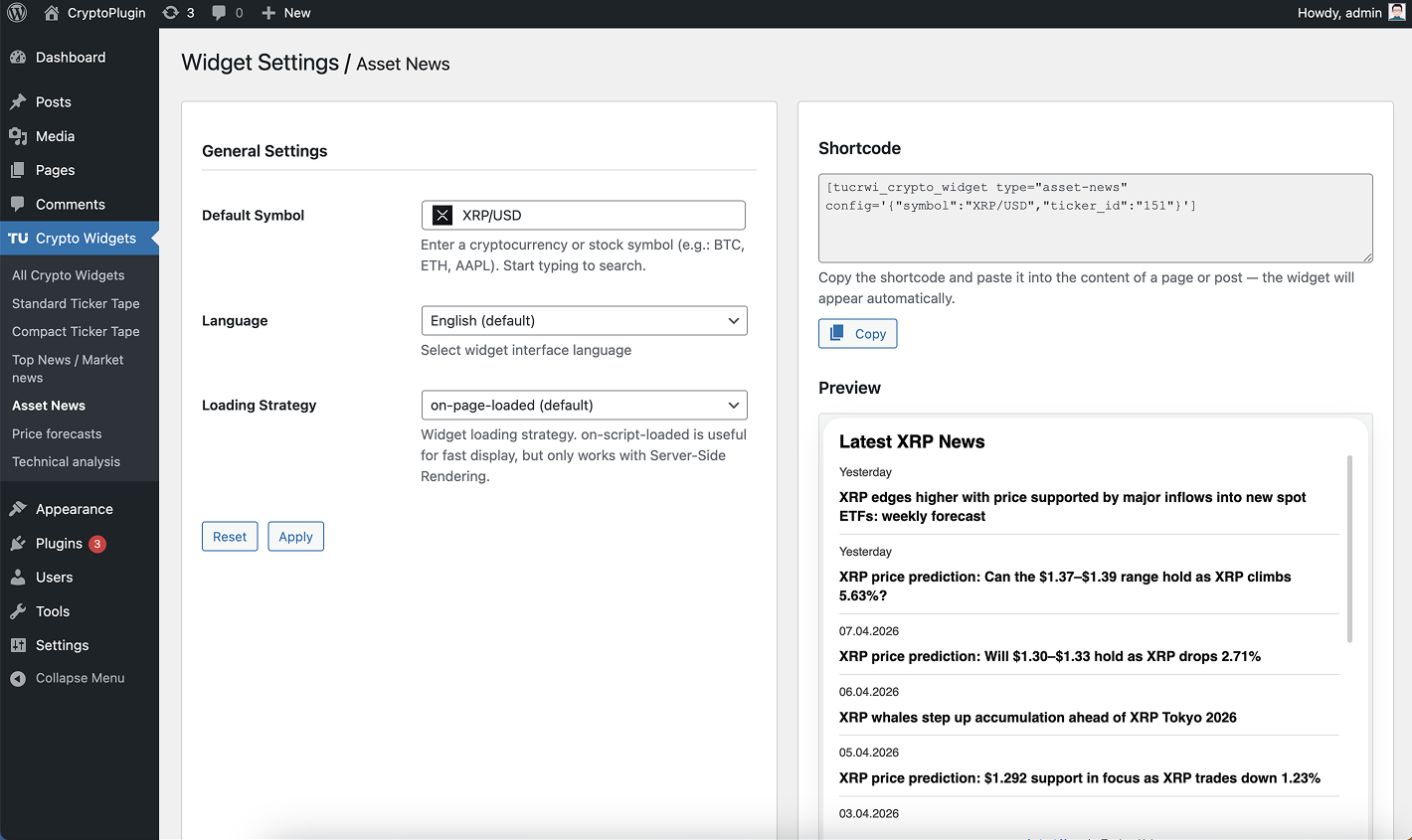Open updates via the circular arrows icon
The height and width of the screenshot is (840, 1412).
click(x=171, y=13)
